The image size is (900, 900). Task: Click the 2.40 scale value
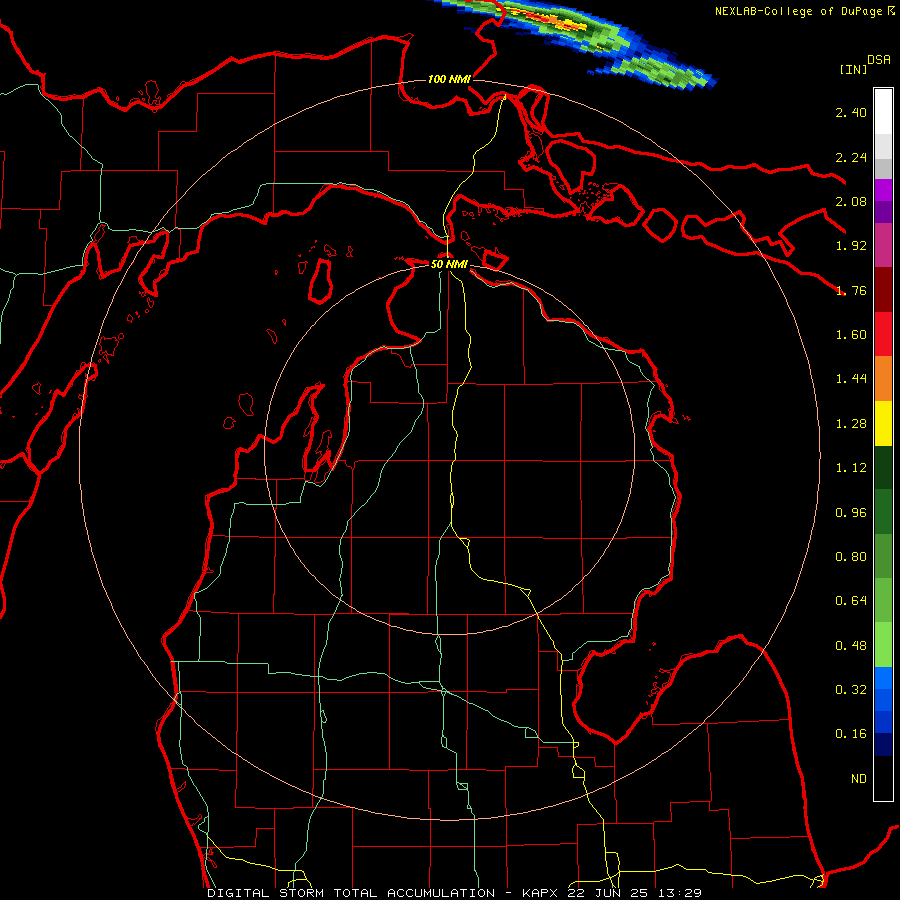coord(851,112)
